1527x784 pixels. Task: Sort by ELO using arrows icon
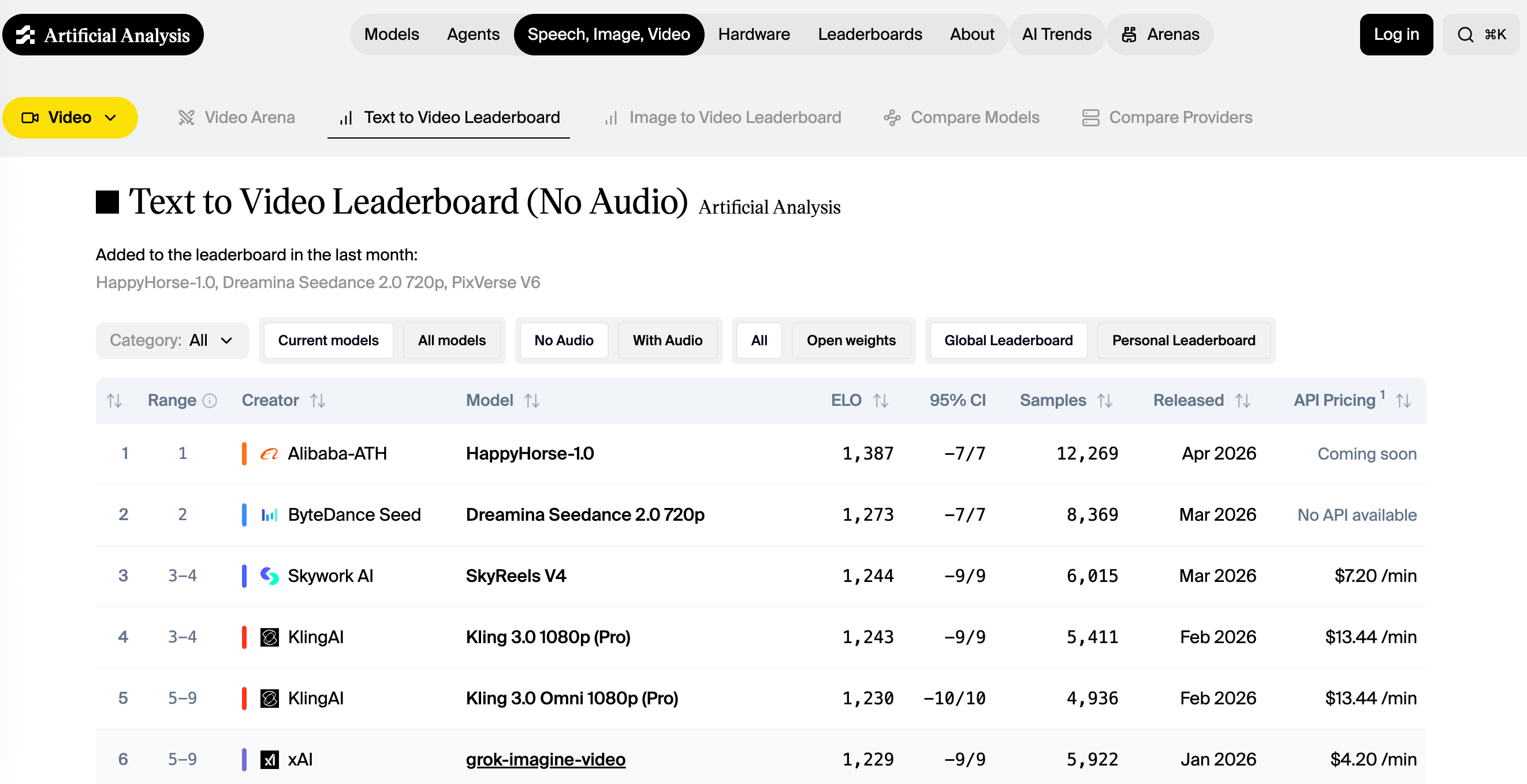pos(880,401)
